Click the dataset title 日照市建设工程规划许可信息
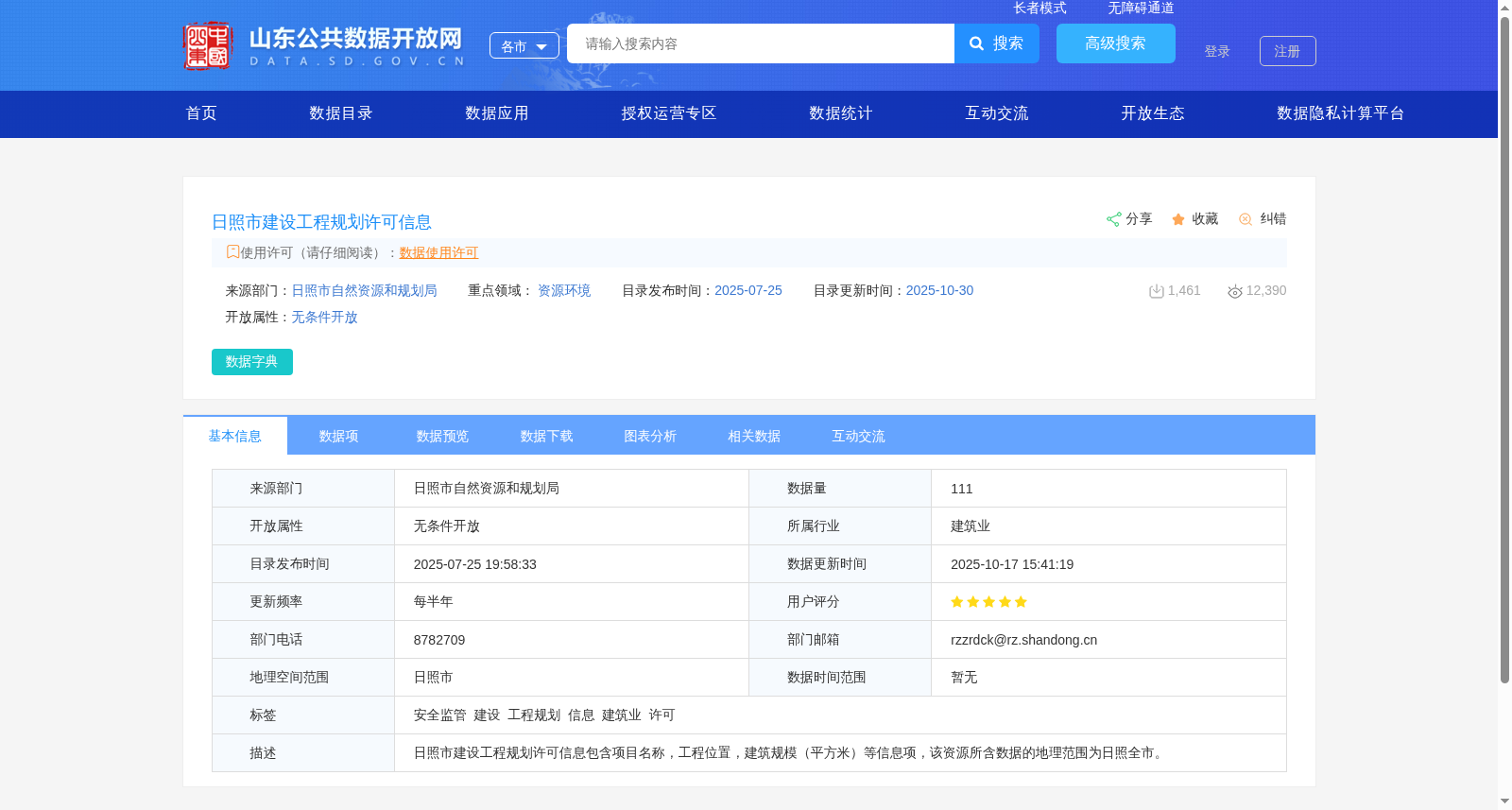The width and height of the screenshot is (1512, 810). [321, 222]
